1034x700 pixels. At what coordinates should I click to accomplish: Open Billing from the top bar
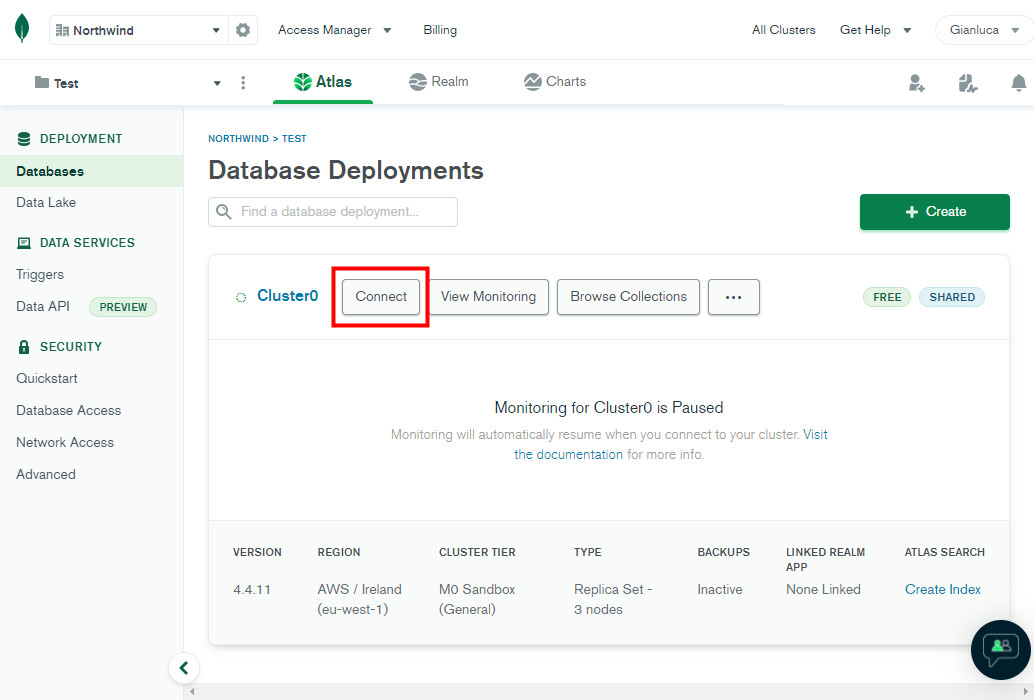(440, 30)
